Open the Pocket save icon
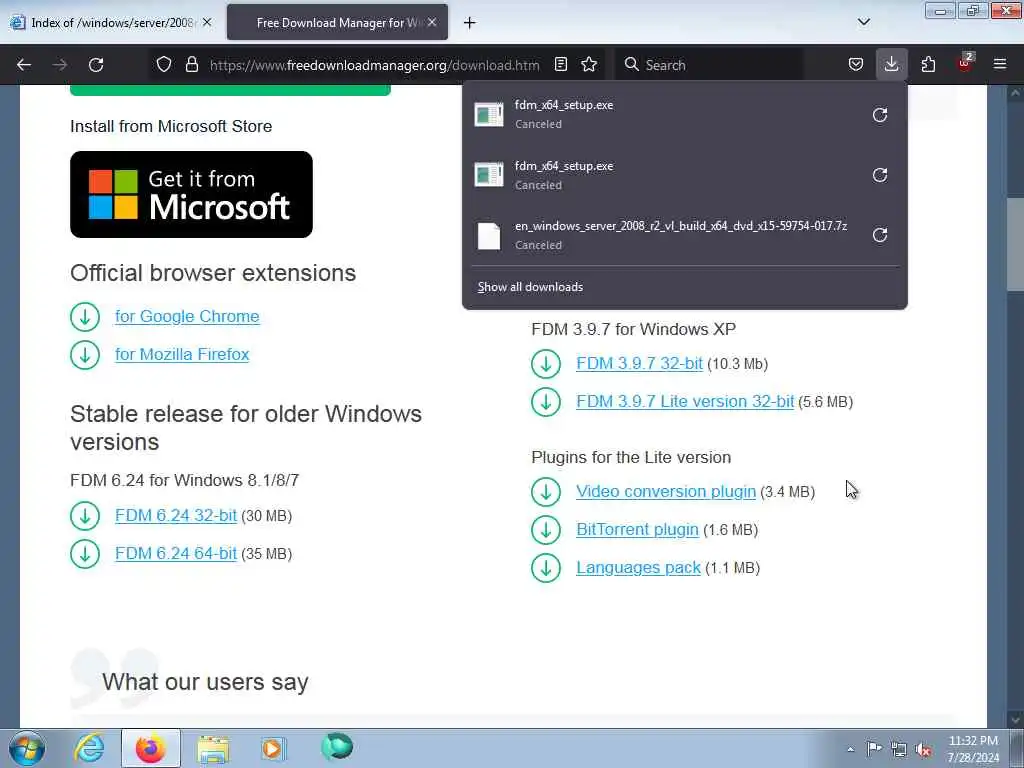 pos(856,65)
